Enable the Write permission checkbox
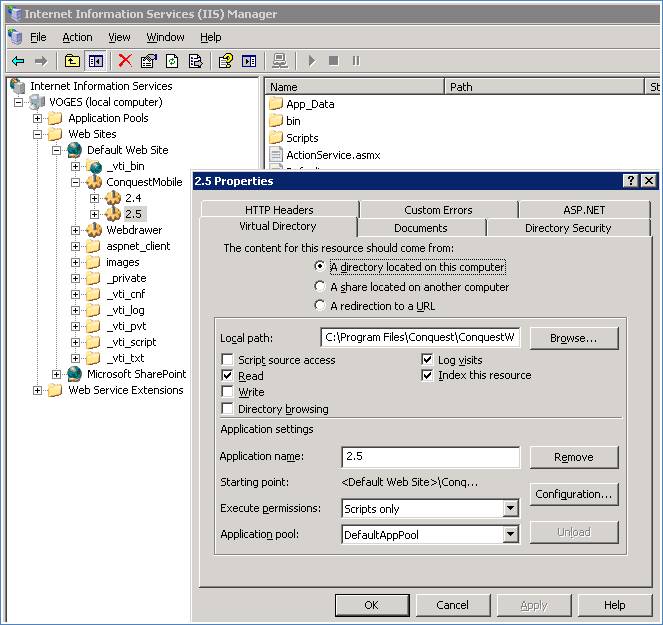 (227, 392)
